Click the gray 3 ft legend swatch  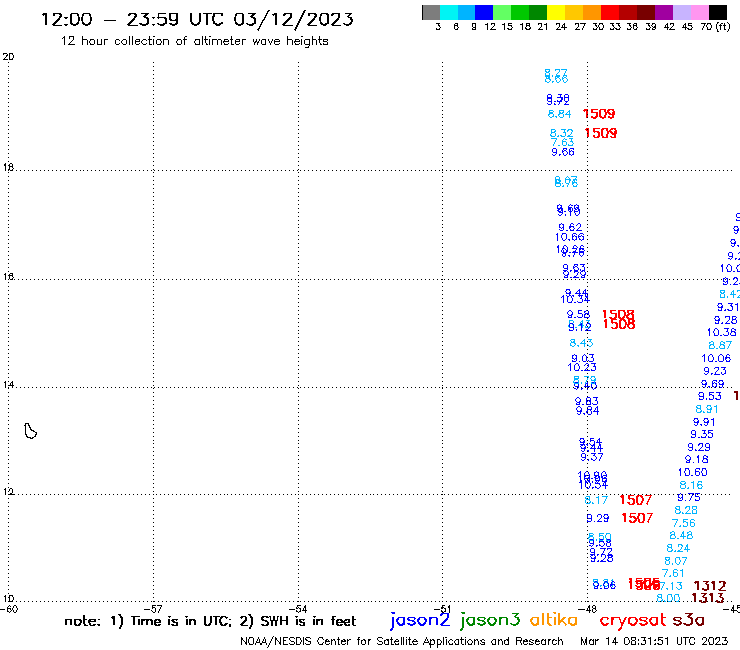click(431, 12)
